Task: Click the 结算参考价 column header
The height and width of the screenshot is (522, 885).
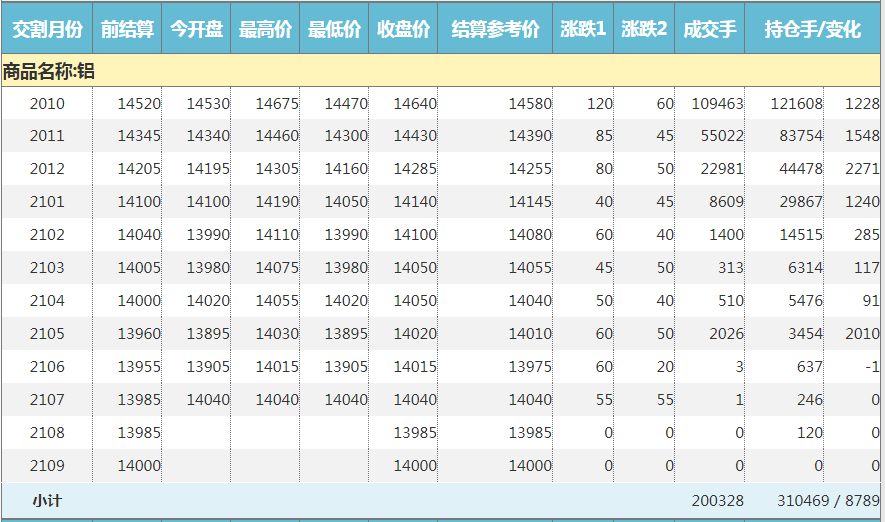Action: 495,30
